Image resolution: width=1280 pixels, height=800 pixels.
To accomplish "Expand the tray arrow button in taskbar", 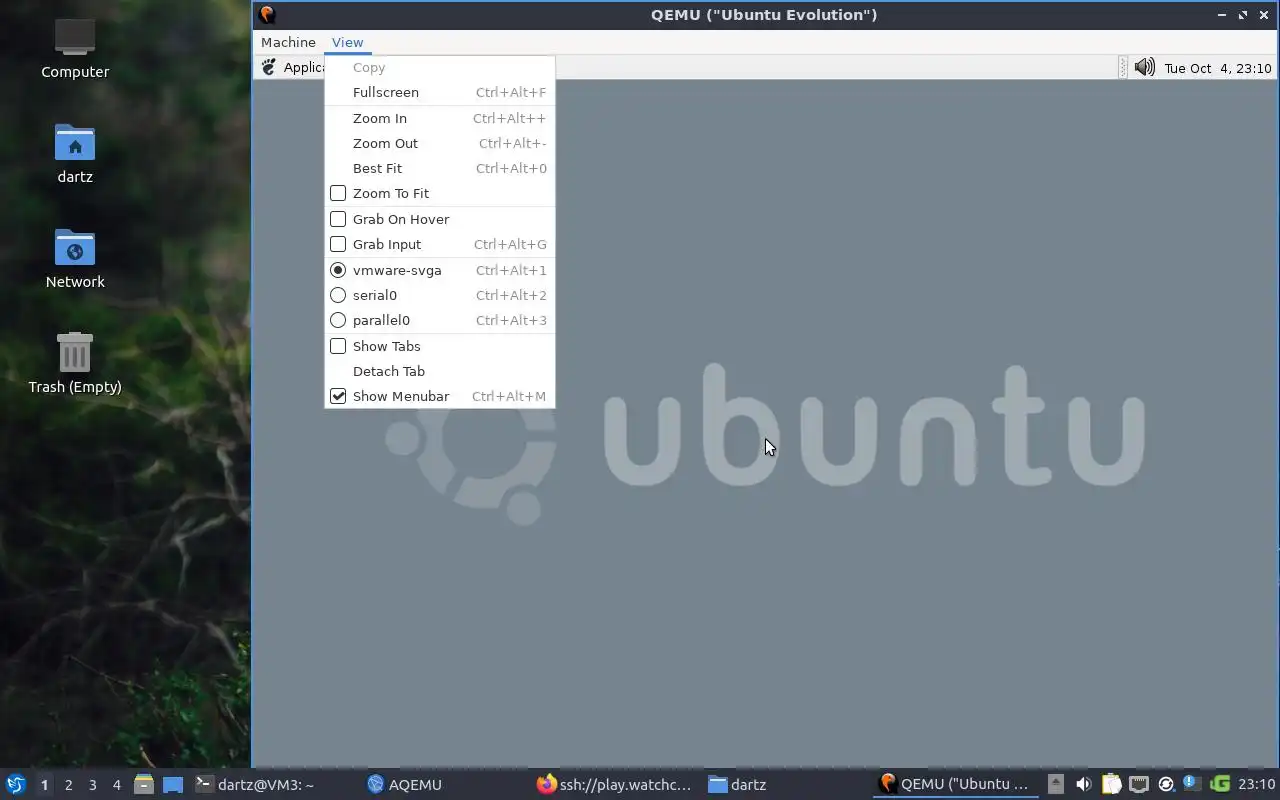I will 1055,784.
